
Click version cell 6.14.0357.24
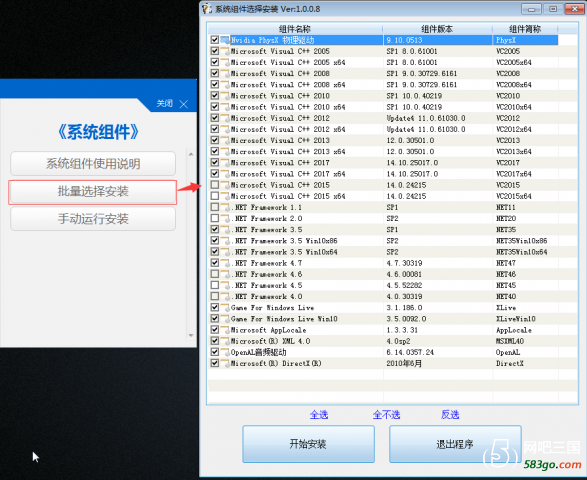pyautogui.click(x=410, y=352)
